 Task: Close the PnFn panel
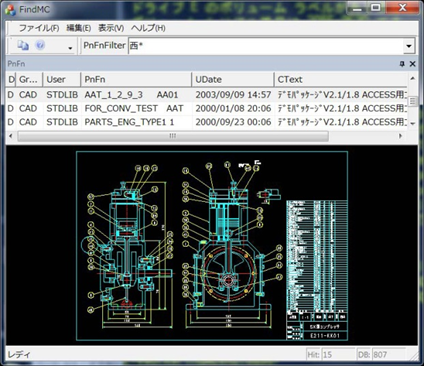[413, 64]
